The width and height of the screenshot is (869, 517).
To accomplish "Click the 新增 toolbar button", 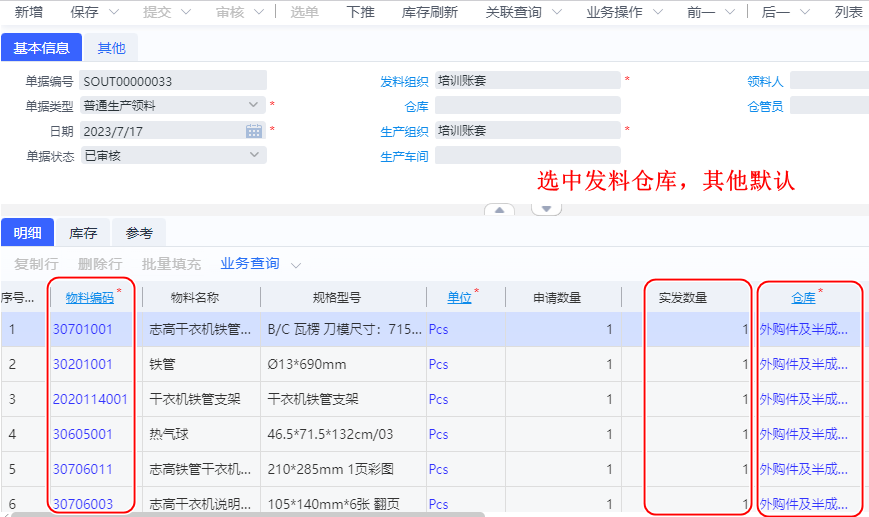I will (28, 13).
